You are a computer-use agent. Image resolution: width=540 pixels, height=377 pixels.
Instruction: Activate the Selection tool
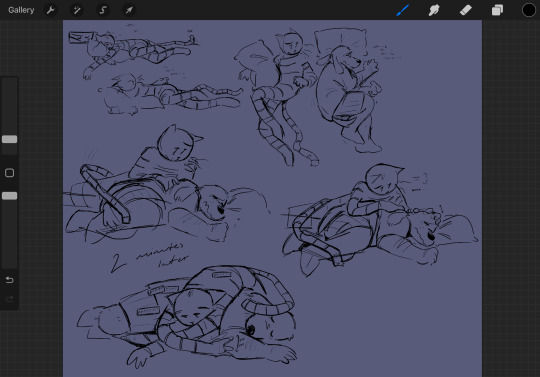[103, 10]
